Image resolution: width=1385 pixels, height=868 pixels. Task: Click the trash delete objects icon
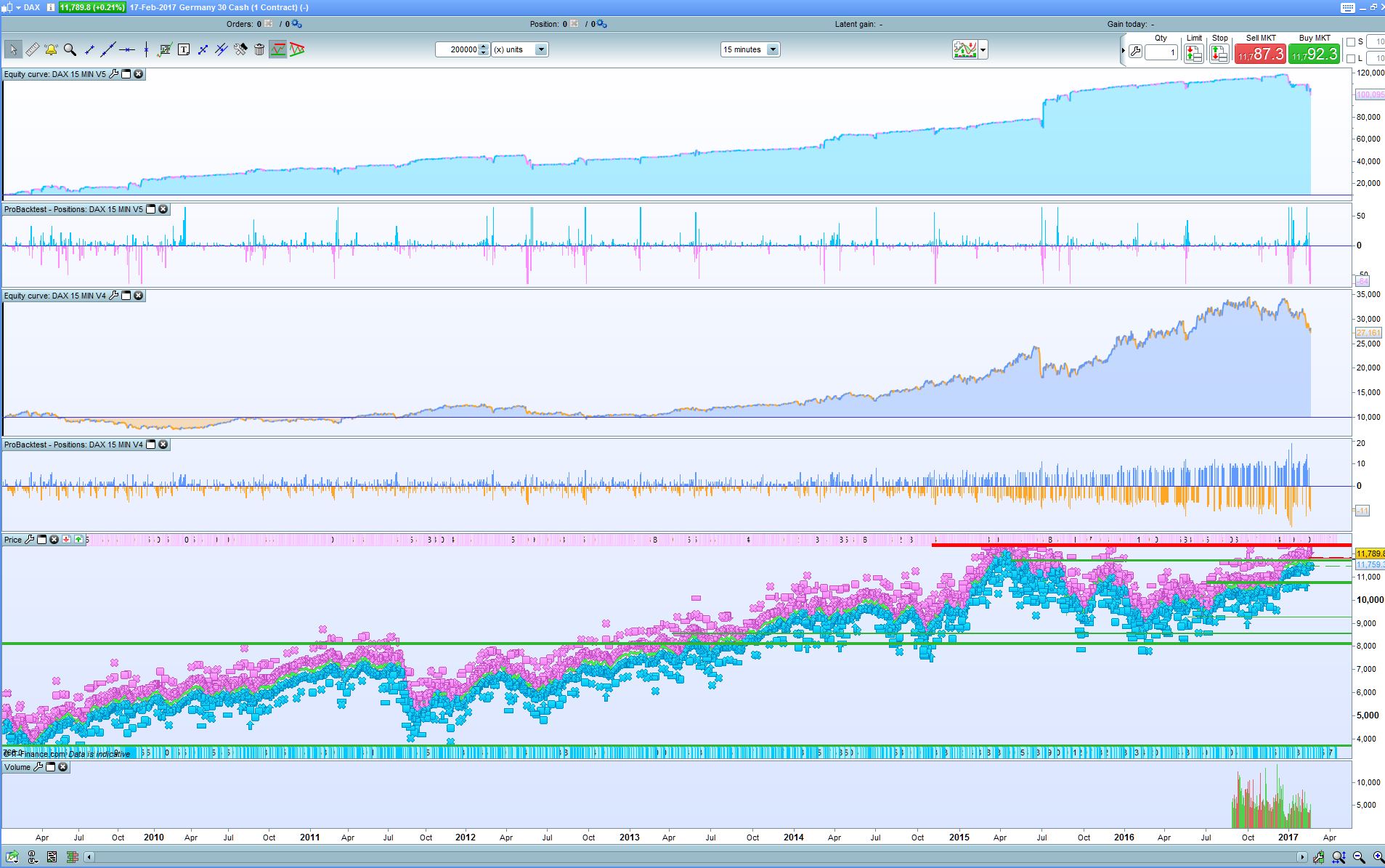tap(259, 49)
